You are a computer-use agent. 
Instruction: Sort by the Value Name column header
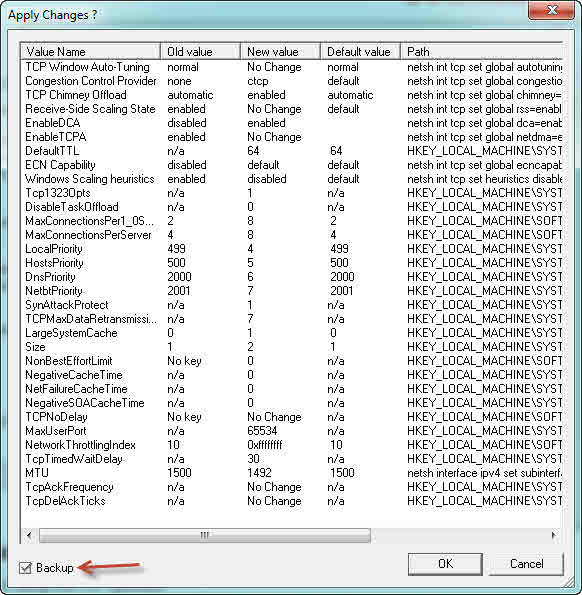tap(90, 51)
